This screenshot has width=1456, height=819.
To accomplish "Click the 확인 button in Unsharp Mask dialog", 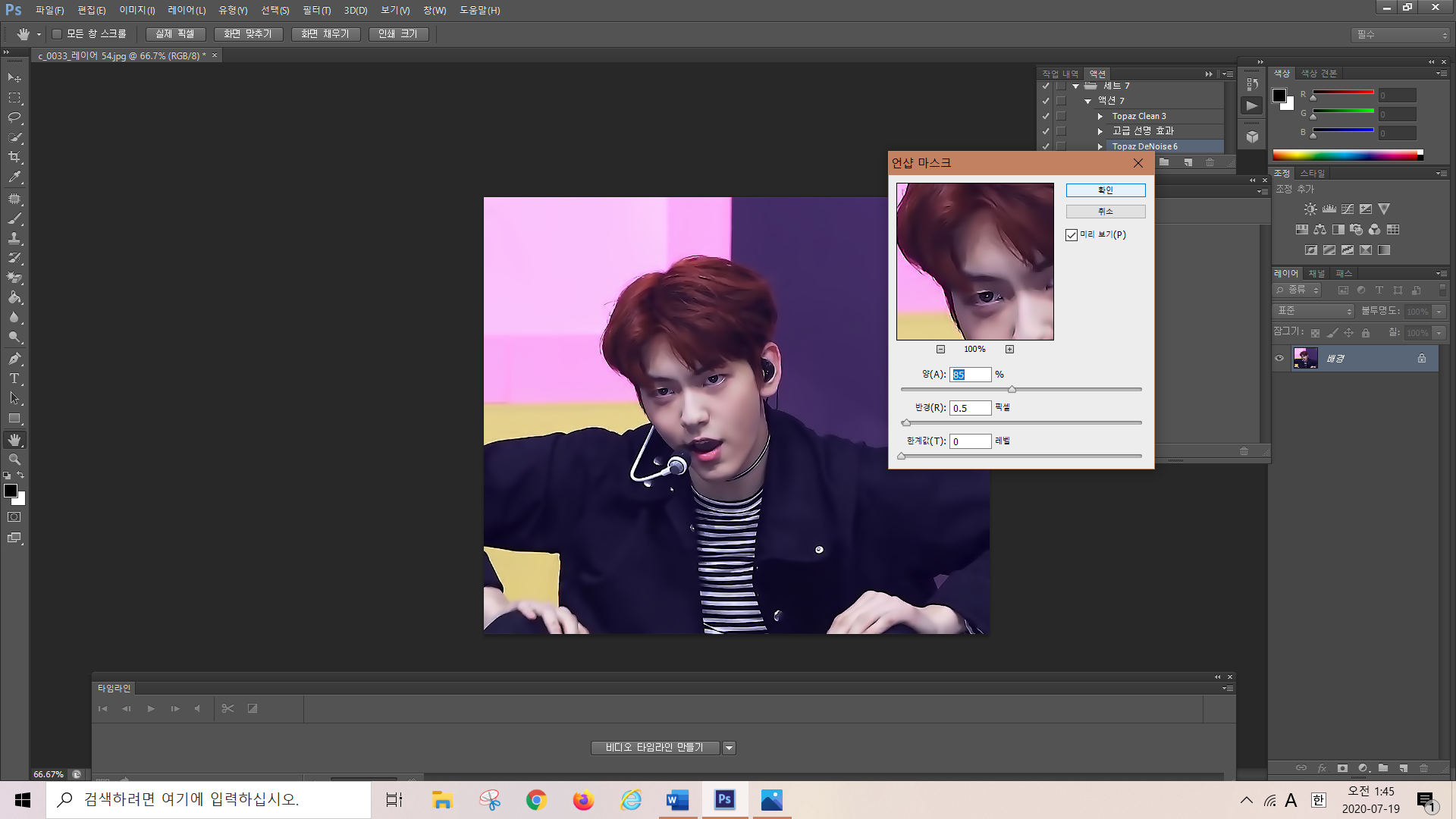I will [x=1105, y=190].
